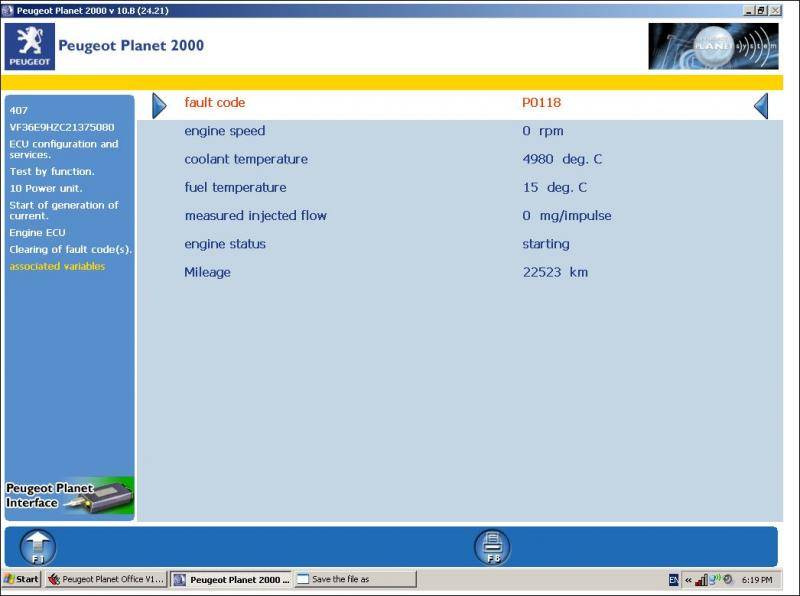Select '10 Power unit.' in sidebar
Image resolution: width=800 pixels, height=596 pixels.
pos(46,188)
